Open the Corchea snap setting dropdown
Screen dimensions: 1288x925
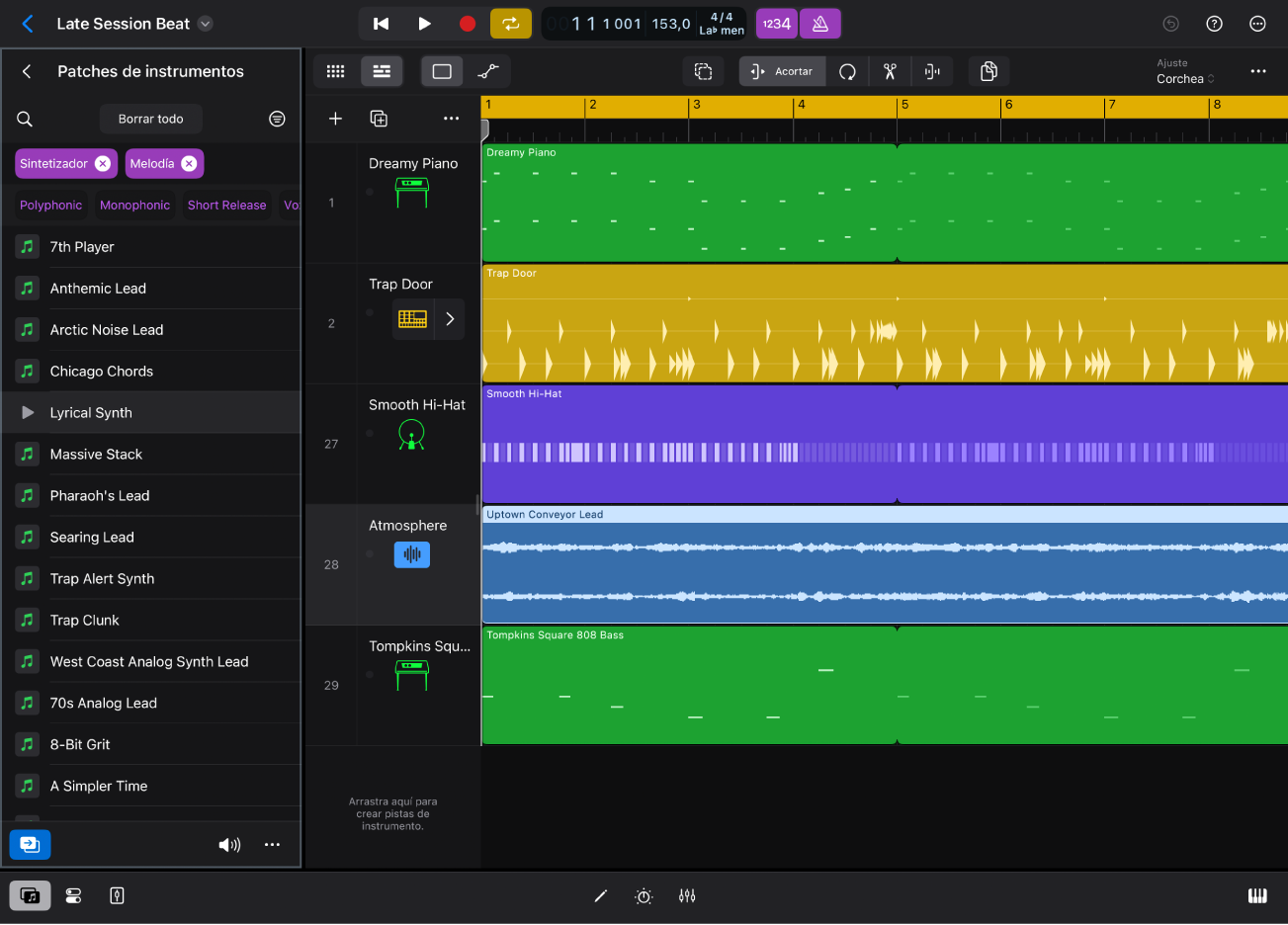1185,78
